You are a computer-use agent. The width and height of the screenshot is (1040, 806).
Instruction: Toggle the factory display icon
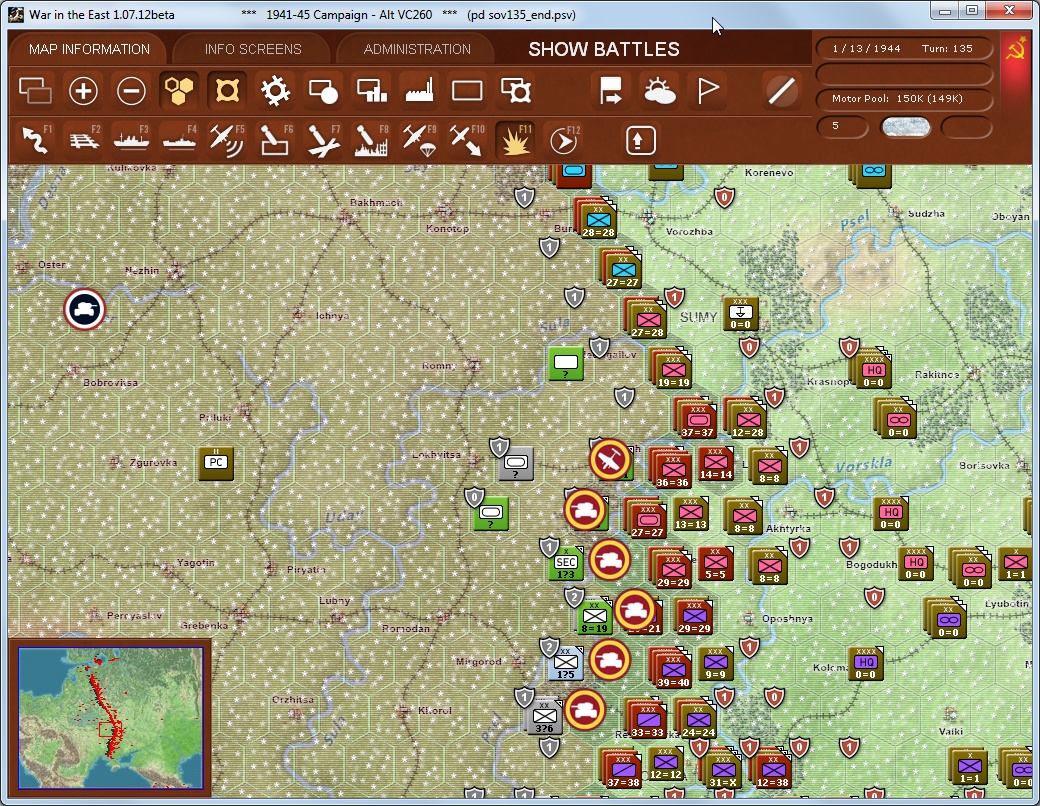[419, 91]
